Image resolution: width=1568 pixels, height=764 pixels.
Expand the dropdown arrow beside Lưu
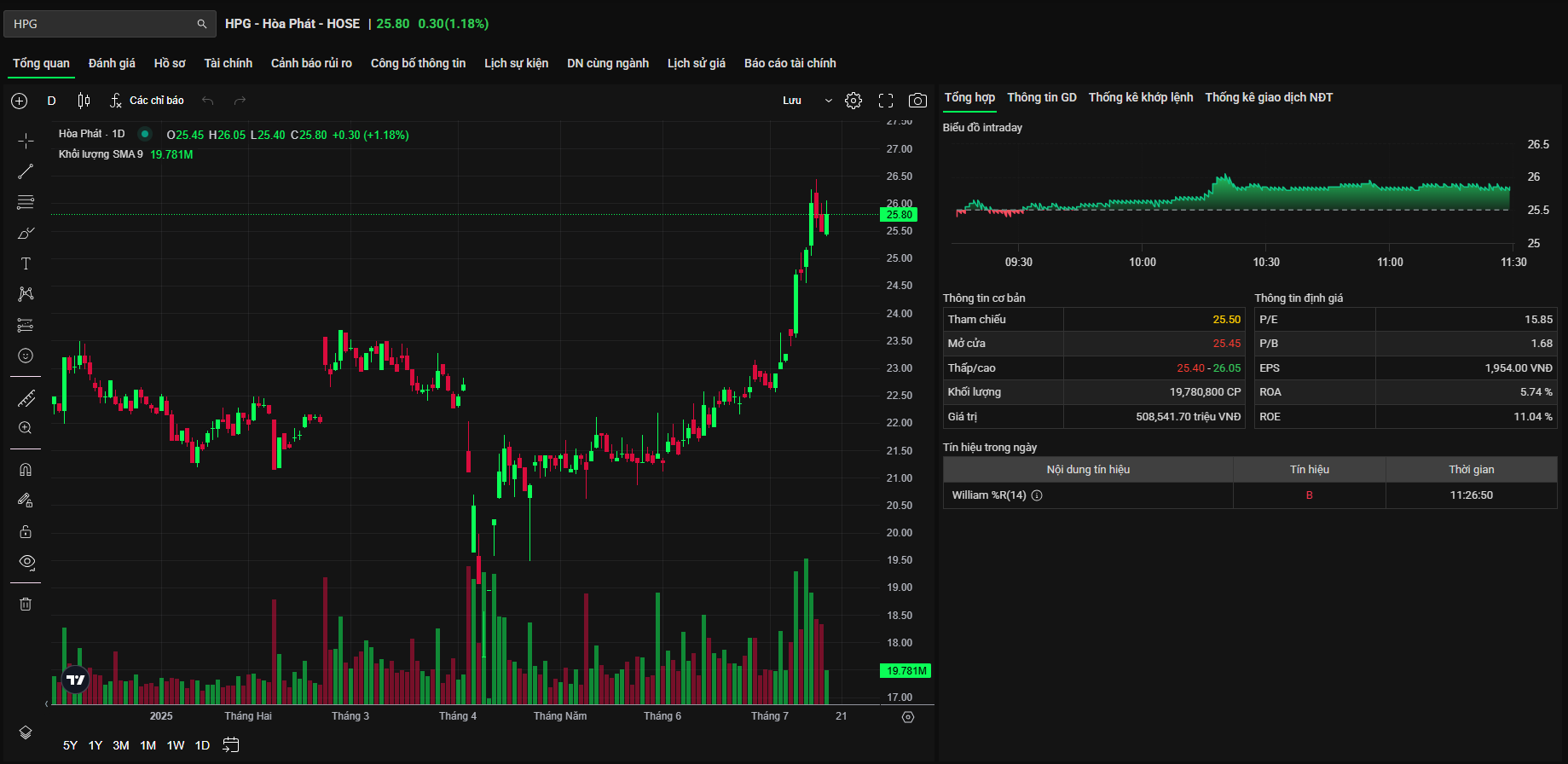point(828,101)
